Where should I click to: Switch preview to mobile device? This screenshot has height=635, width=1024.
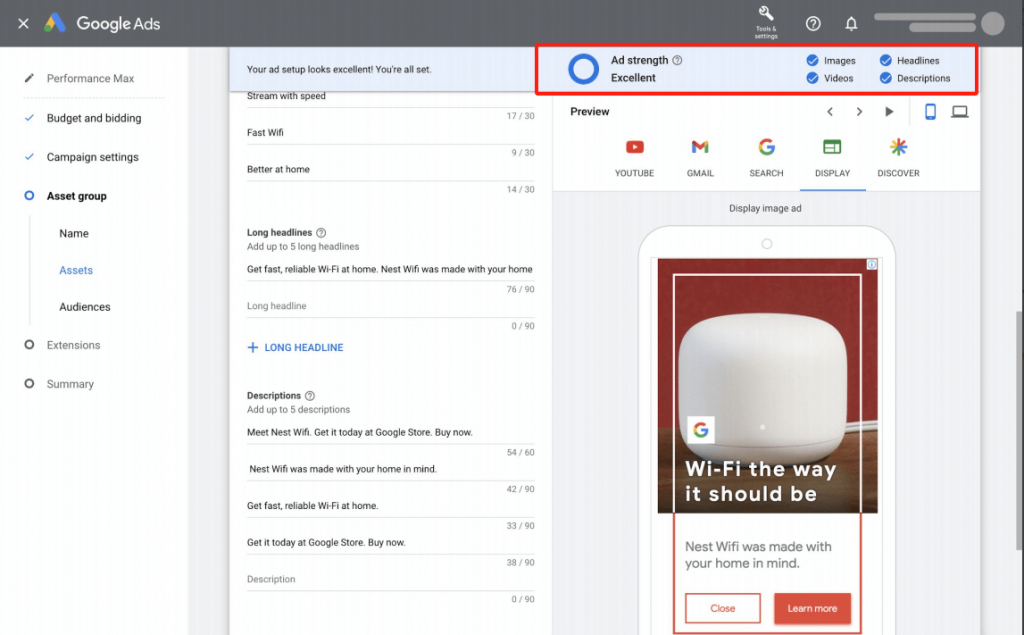(931, 112)
